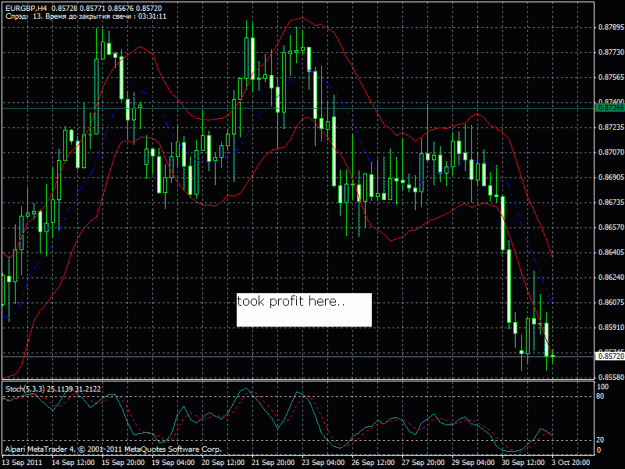Click the 0.87730 price scale label
Image resolution: width=625 pixels, height=469 pixels.
(611, 52)
